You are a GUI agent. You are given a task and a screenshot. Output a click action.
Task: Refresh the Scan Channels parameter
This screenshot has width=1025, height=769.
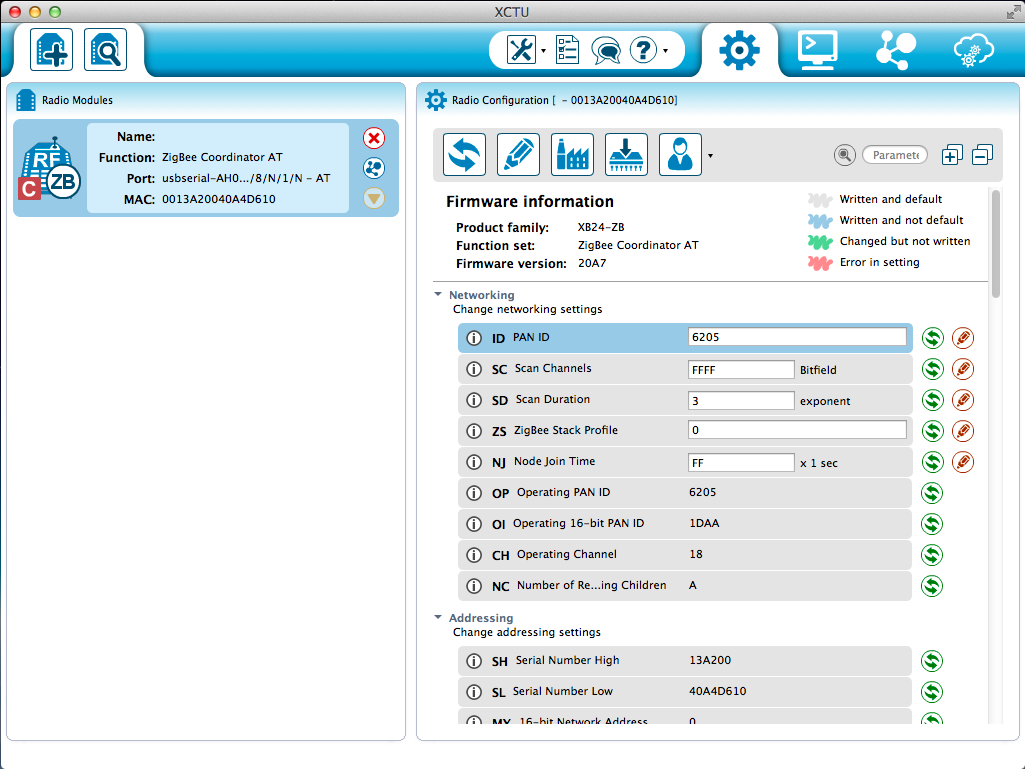(932, 369)
